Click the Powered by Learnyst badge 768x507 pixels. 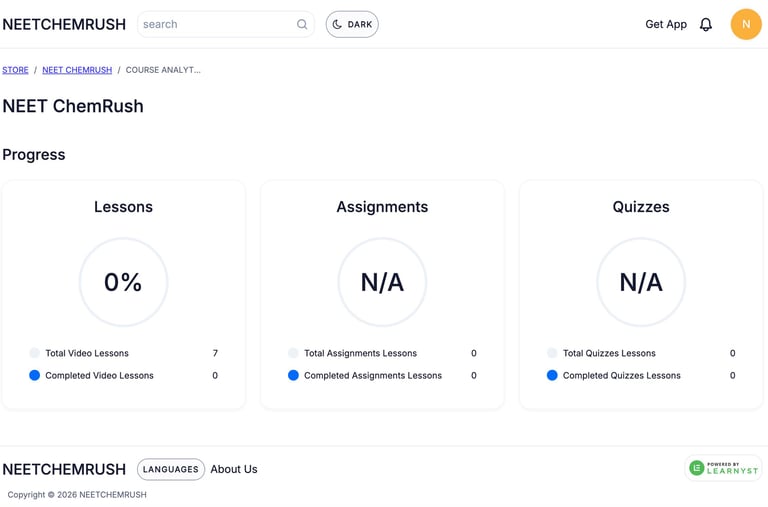(724, 468)
